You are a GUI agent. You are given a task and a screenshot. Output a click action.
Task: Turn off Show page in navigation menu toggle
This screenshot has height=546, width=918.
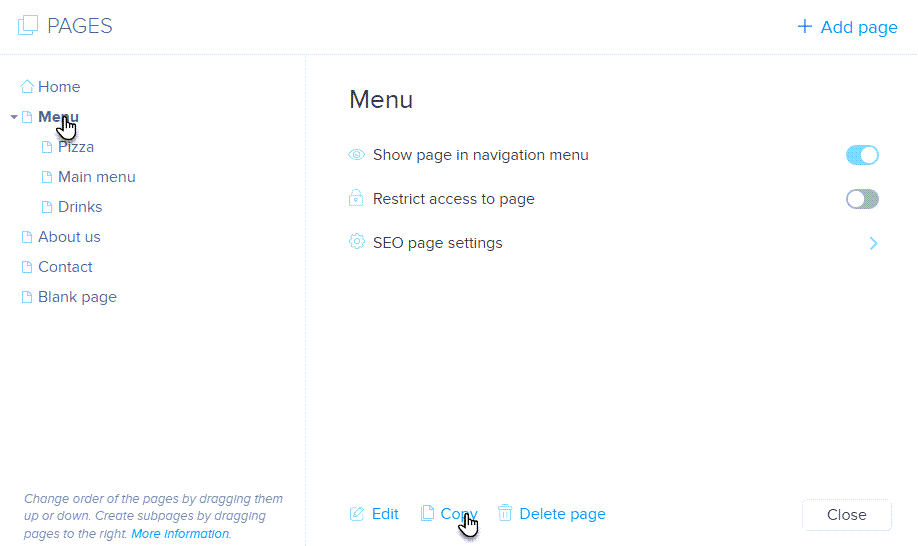862,155
